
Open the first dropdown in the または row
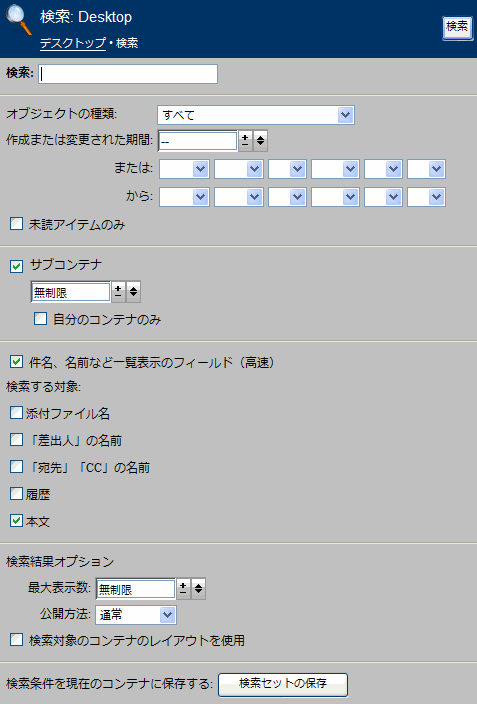click(x=184, y=169)
